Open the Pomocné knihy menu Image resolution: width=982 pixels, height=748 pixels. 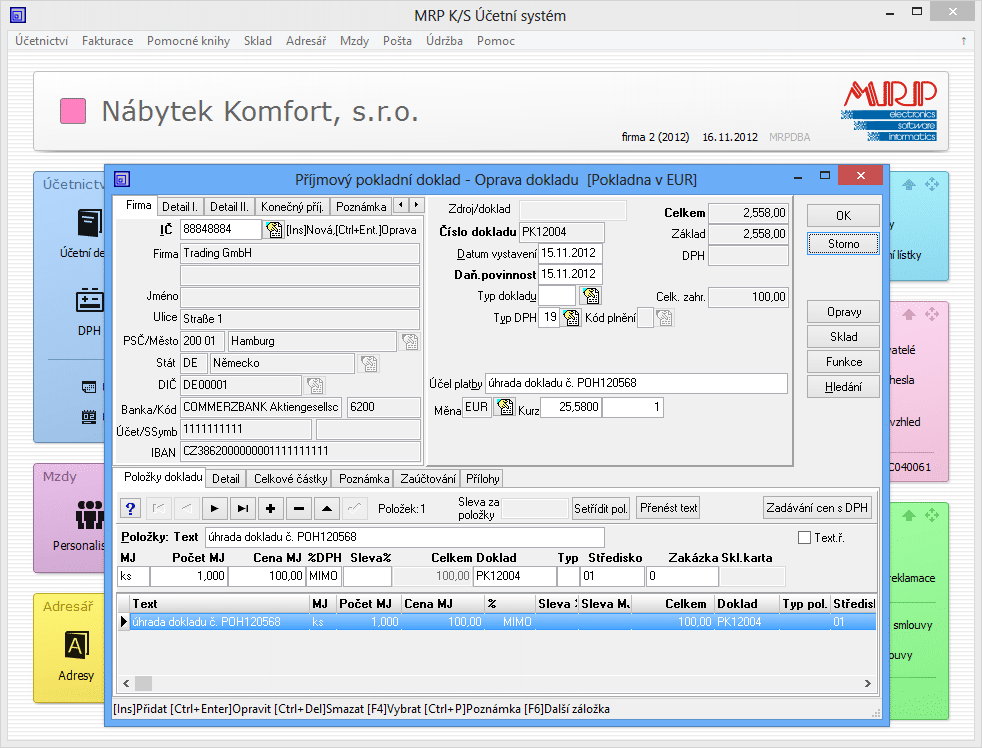(x=189, y=41)
